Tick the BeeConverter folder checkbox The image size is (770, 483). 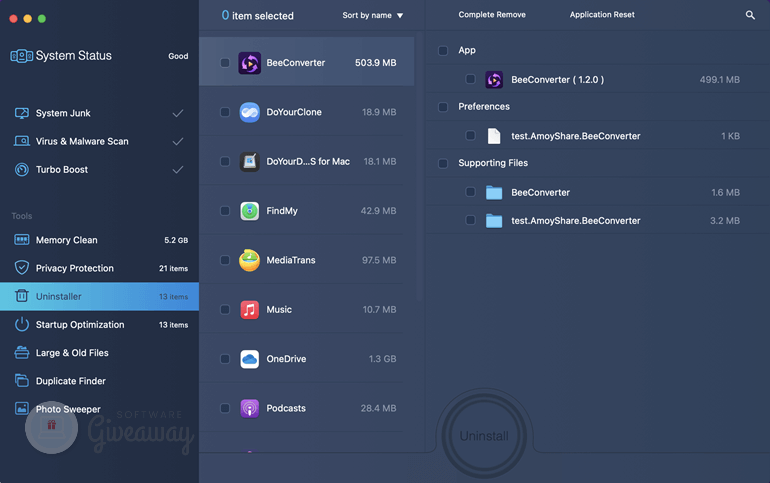[470, 192]
